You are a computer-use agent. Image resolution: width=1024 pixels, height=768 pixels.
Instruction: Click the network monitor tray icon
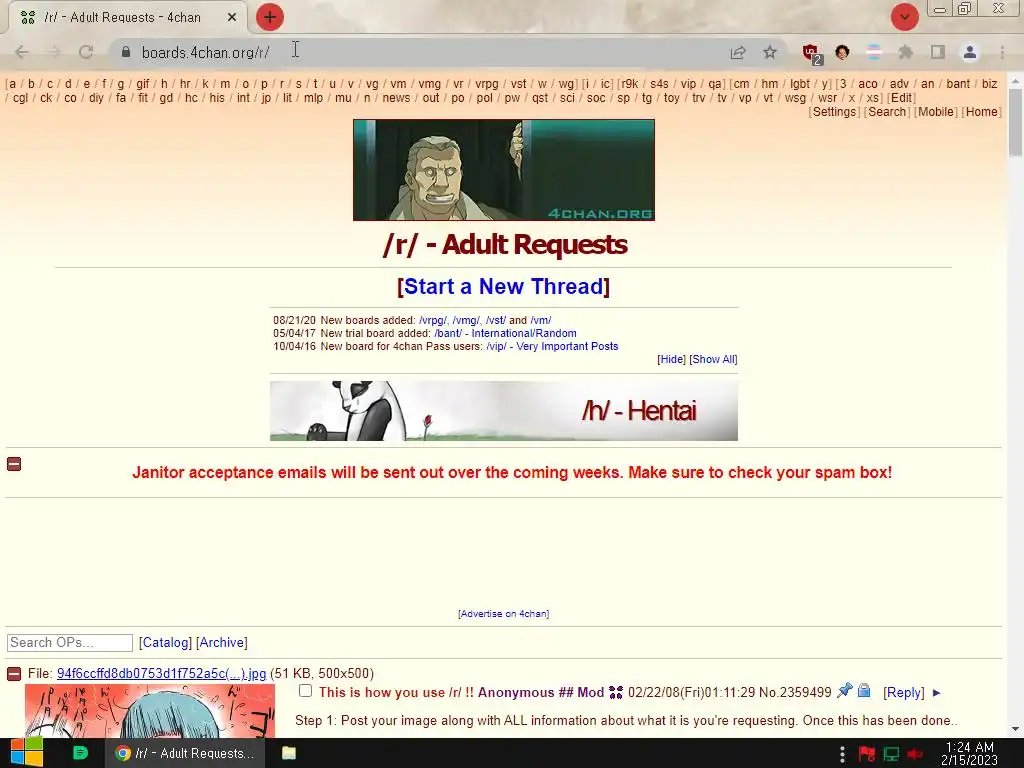(x=891, y=754)
